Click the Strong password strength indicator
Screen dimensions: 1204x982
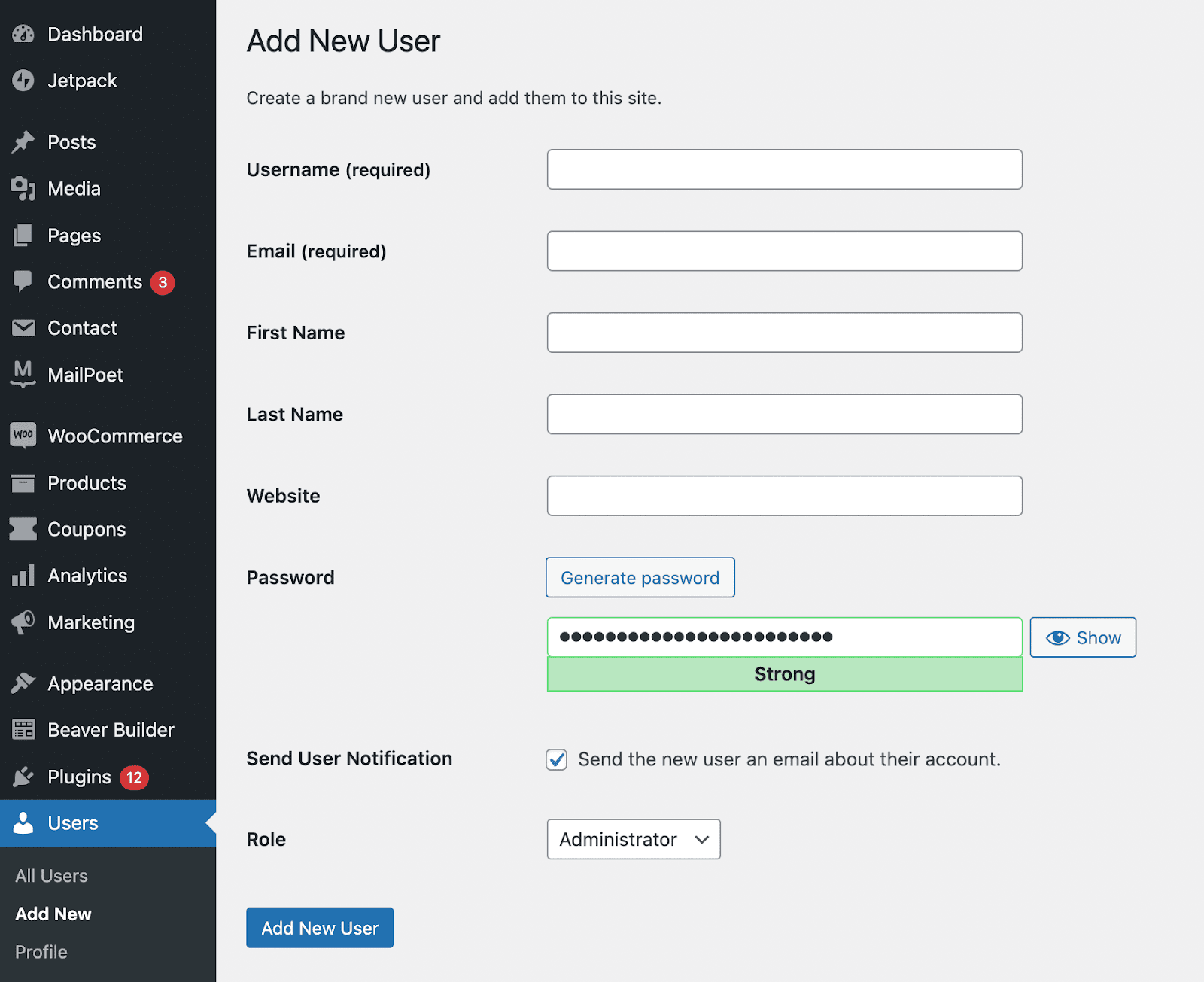point(784,674)
